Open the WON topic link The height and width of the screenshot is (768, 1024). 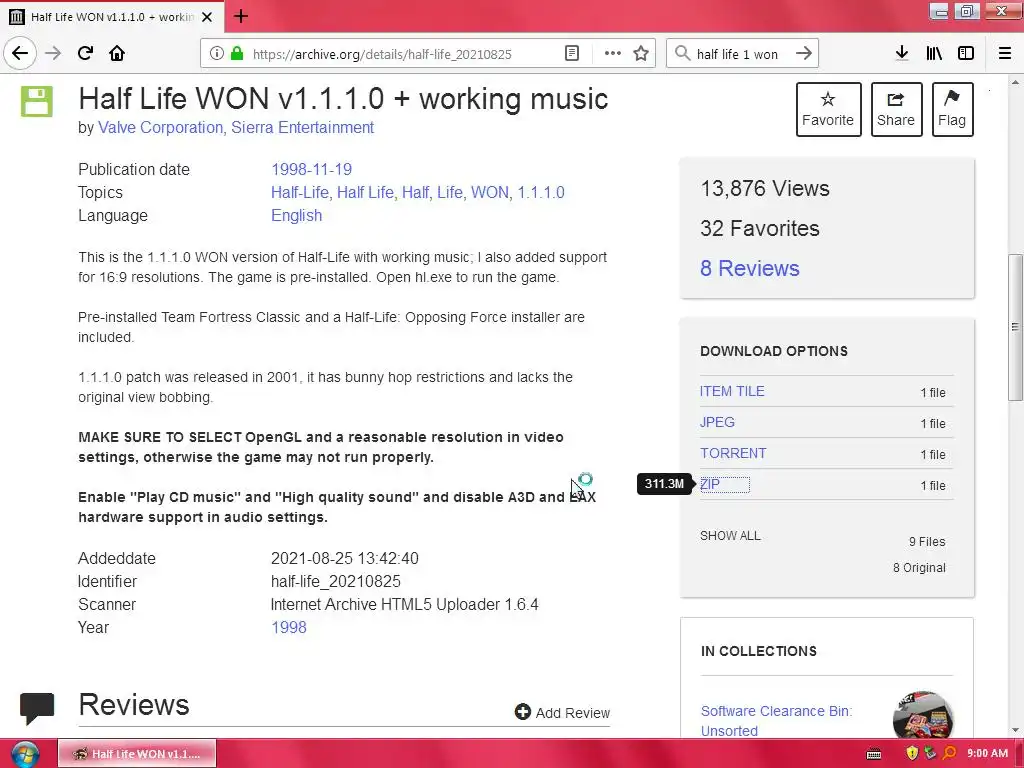click(x=489, y=192)
